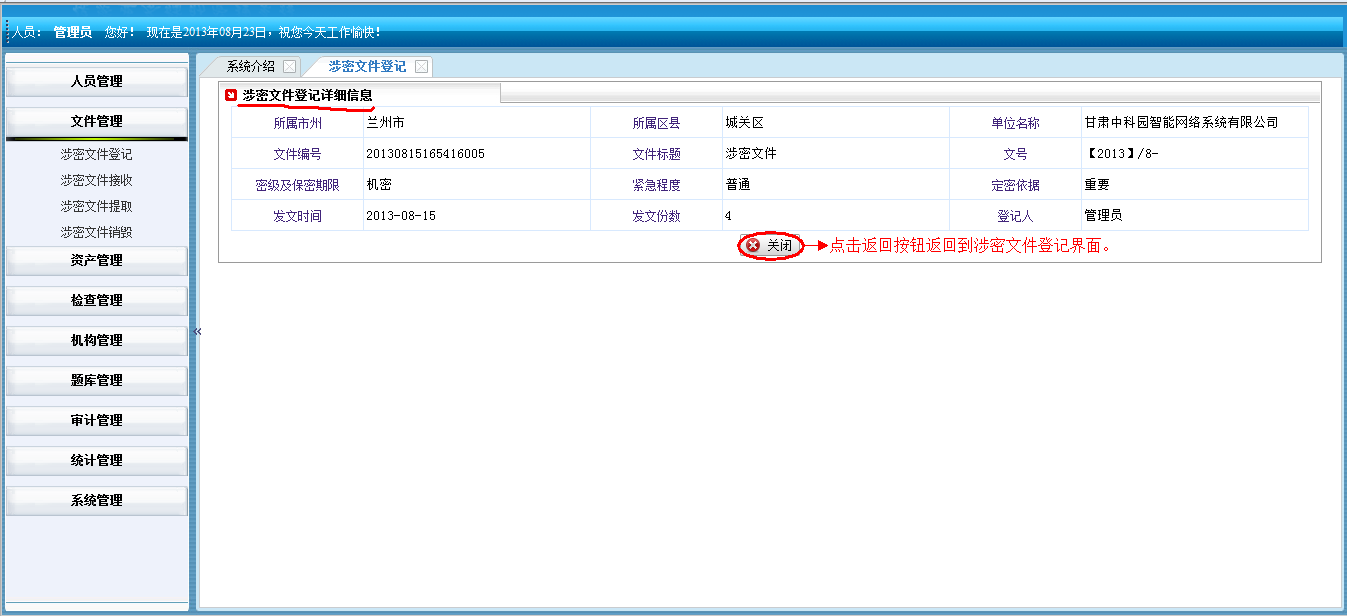Screen dimensions: 1347x616
Task: Click the 管理员 value beside 登记人
Action: pyautogui.click(x=1103, y=216)
